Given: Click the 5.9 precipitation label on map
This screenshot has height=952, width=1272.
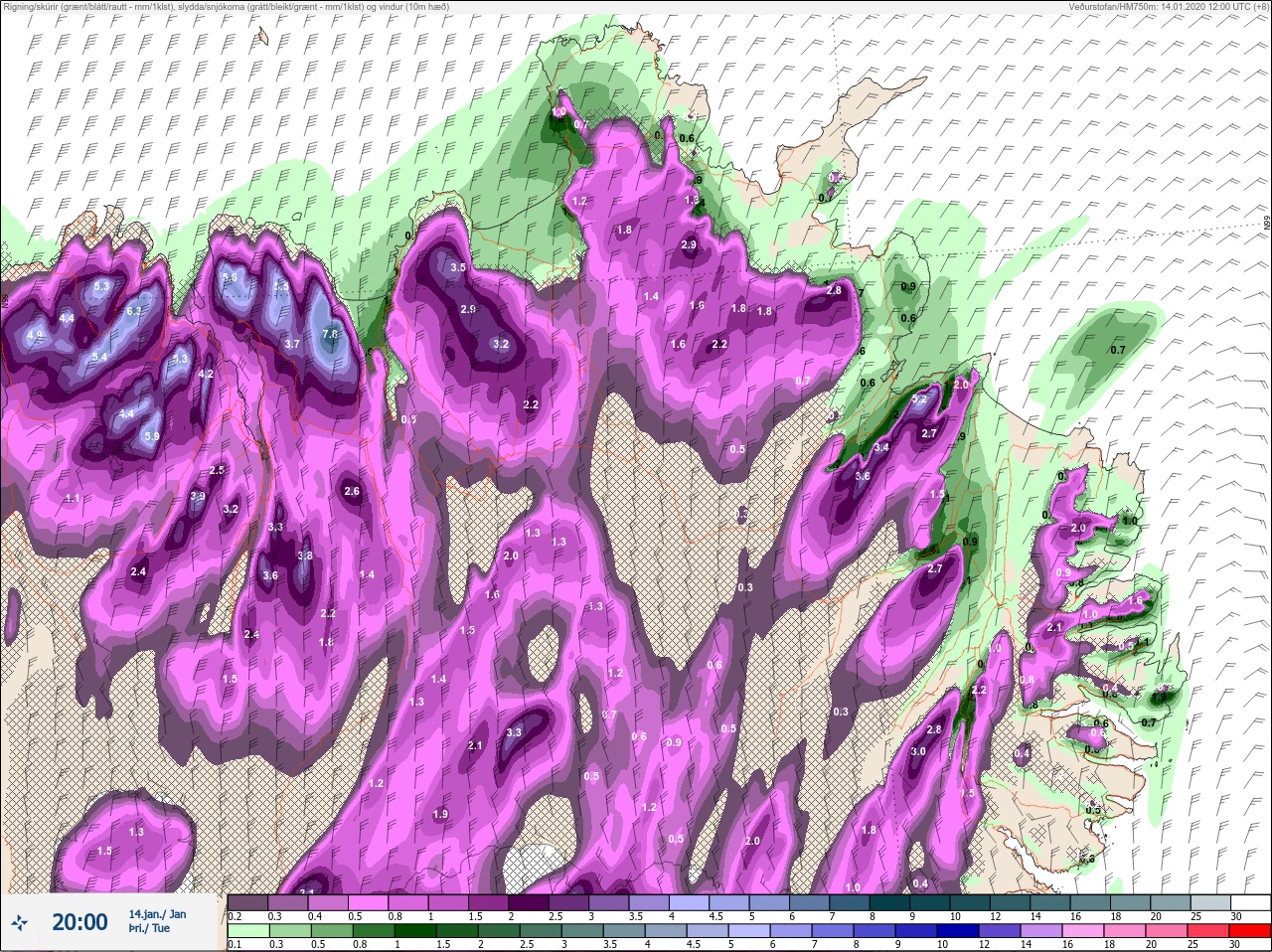Looking at the screenshot, I should pyautogui.click(x=152, y=436).
